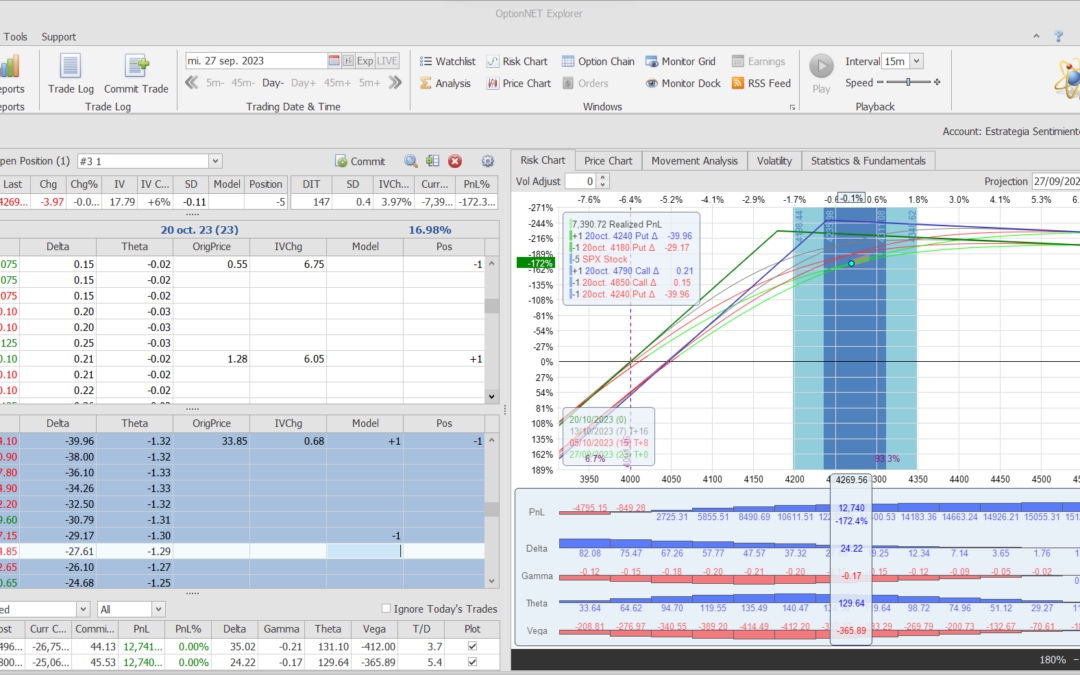Uncheck Plot for the first position row
Screen dimensions: 1080x675
coord(471,646)
